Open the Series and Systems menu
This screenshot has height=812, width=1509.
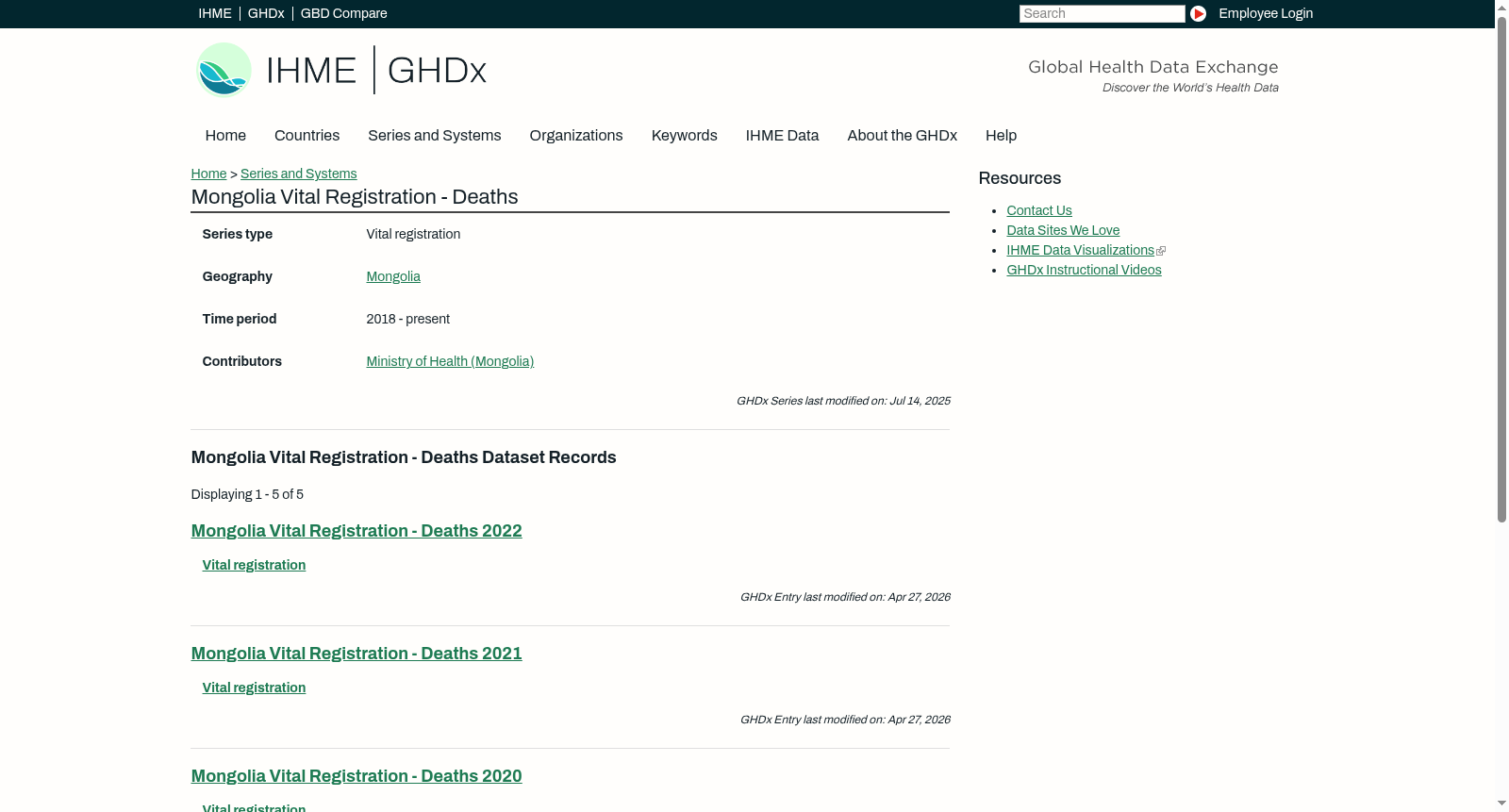[x=435, y=136]
